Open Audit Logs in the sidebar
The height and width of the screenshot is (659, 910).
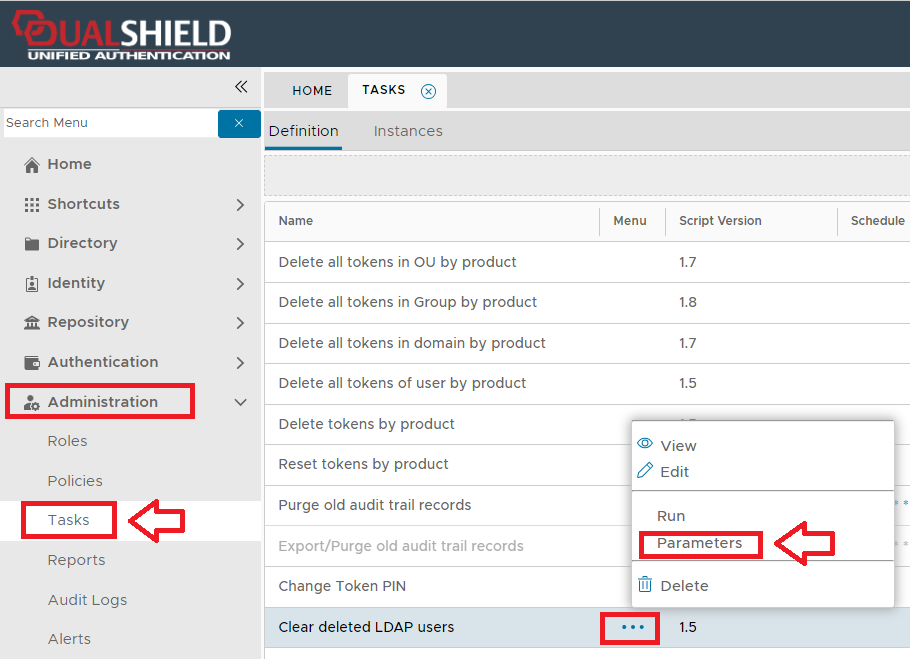tap(87, 600)
